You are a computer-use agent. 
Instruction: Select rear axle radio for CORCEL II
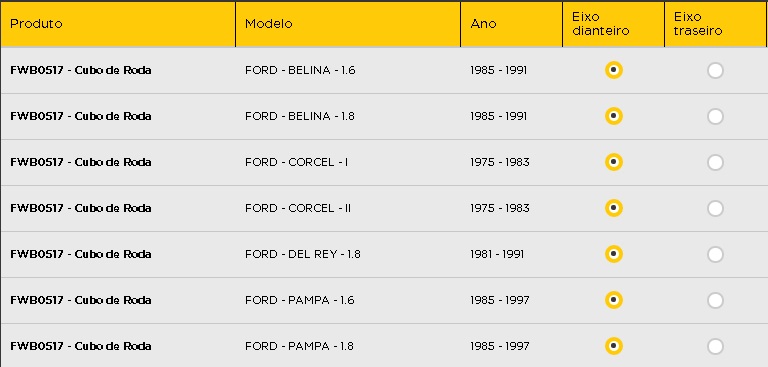(715, 209)
